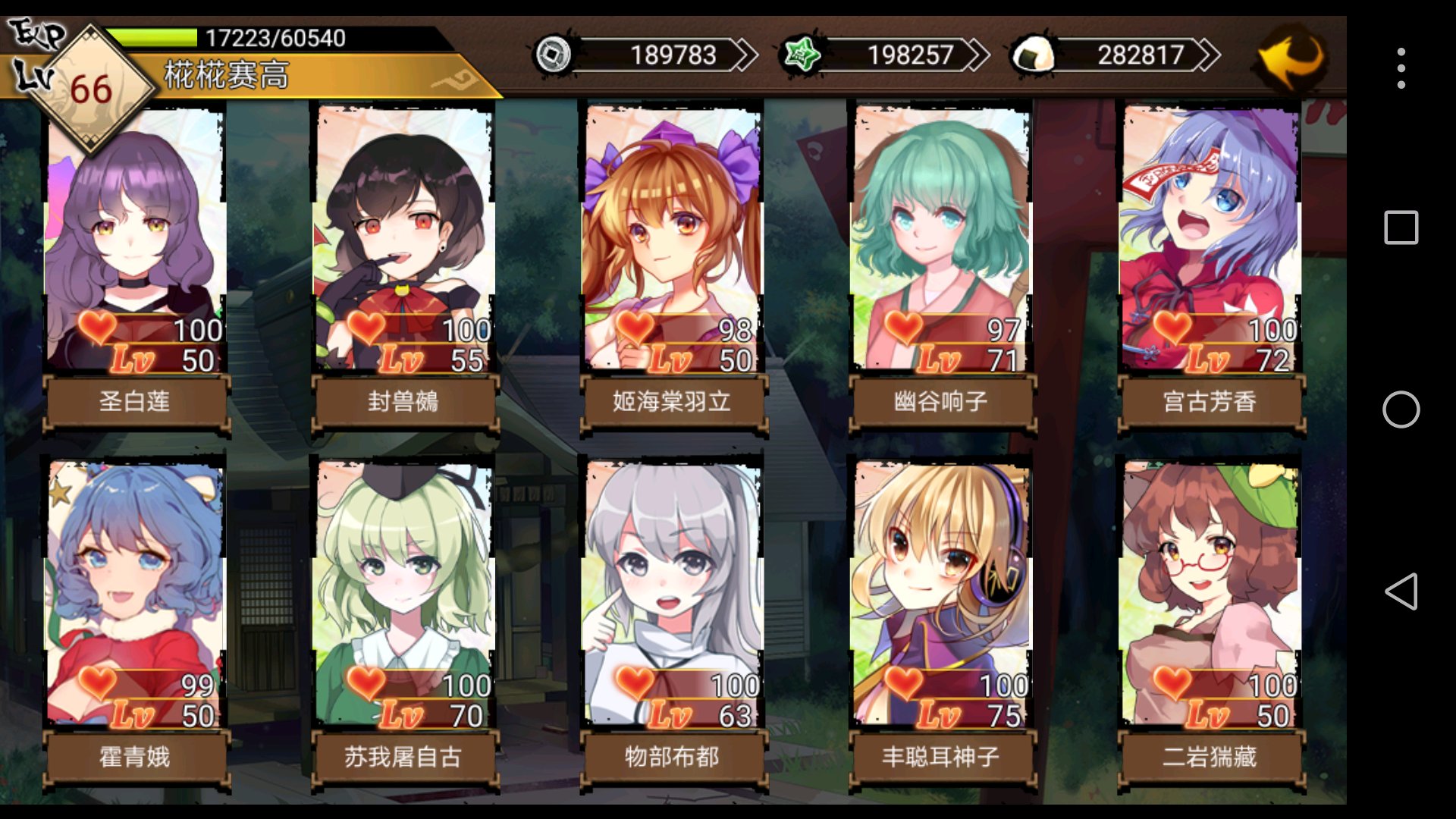Tap the Android back triangle button
This screenshot has height=819, width=1456.
tap(1401, 591)
